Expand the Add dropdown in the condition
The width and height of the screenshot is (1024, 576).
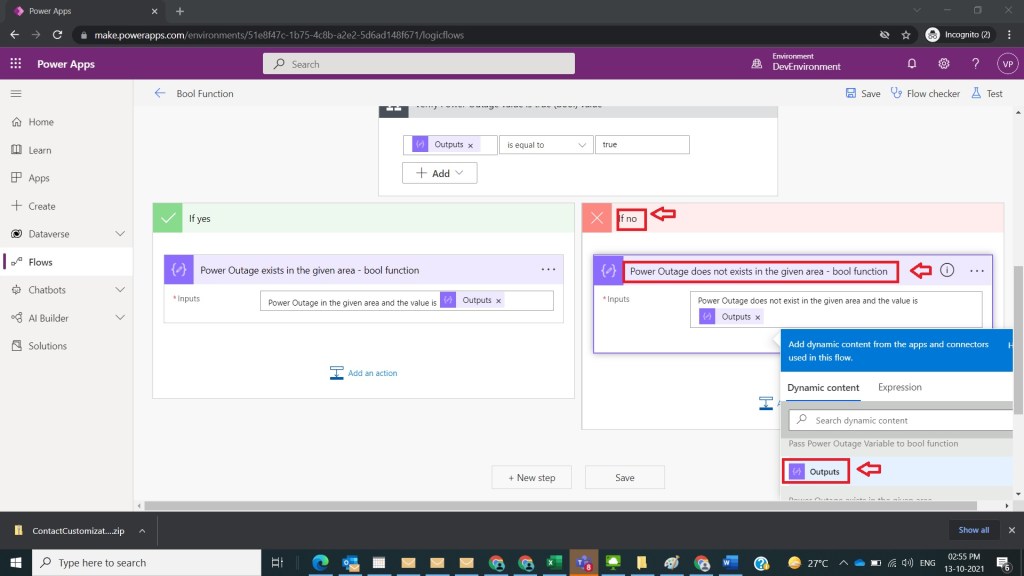click(440, 173)
